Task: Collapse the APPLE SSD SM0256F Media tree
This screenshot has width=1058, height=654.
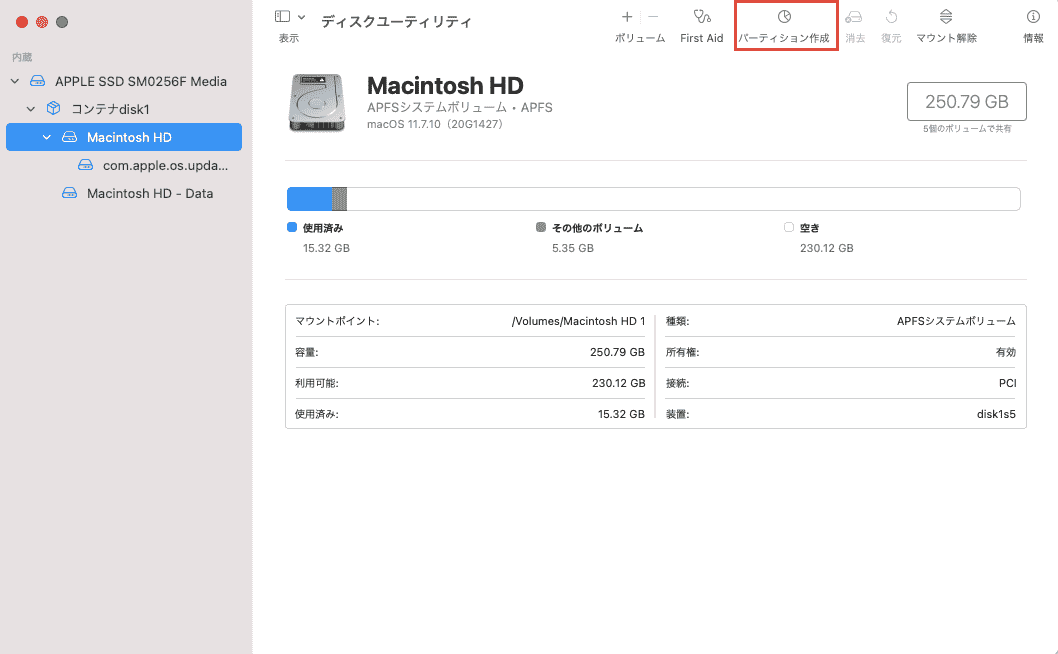Action: pos(15,81)
